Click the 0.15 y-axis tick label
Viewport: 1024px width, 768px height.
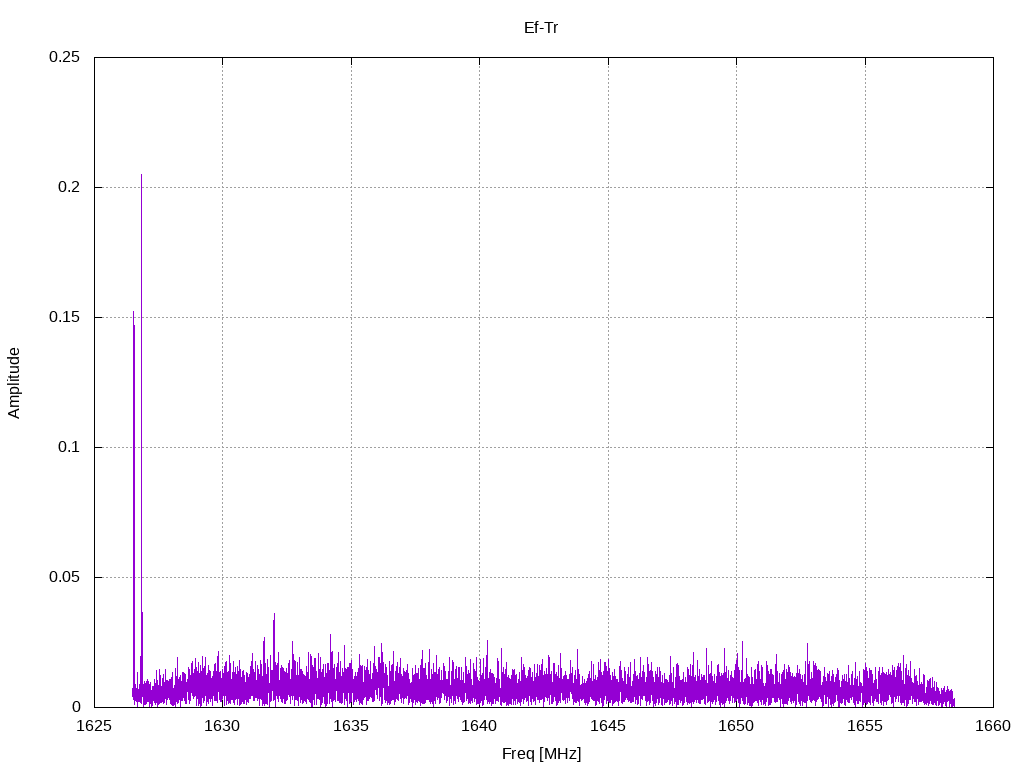(65, 317)
